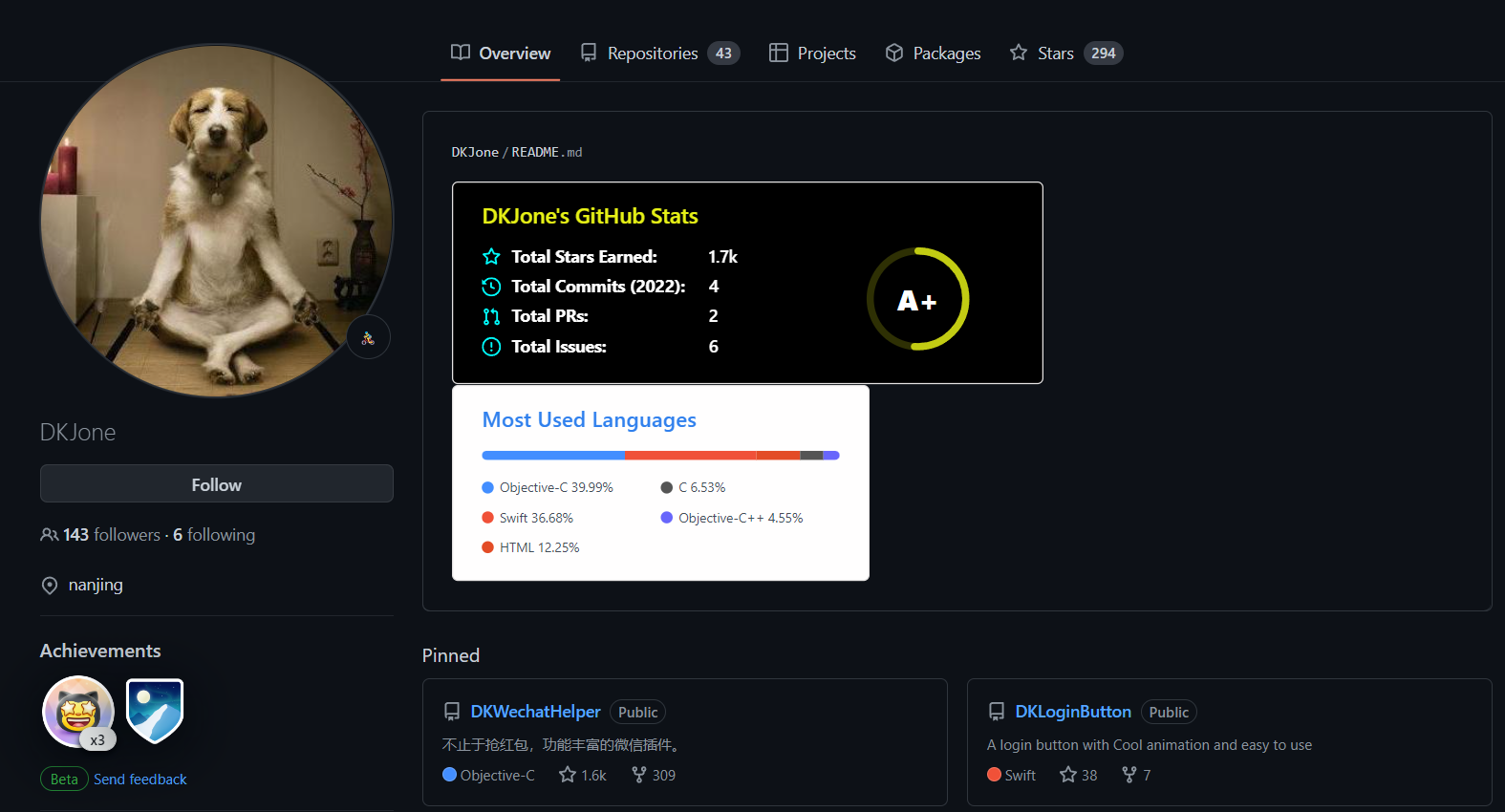Image resolution: width=1505 pixels, height=812 pixels.
Task: Click the Public label on DKWechatHelper
Action: (637, 712)
